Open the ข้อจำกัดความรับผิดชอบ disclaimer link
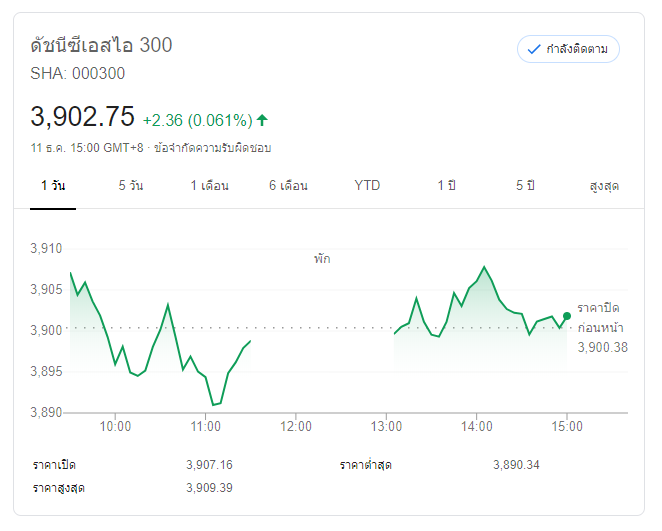 click(x=213, y=147)
